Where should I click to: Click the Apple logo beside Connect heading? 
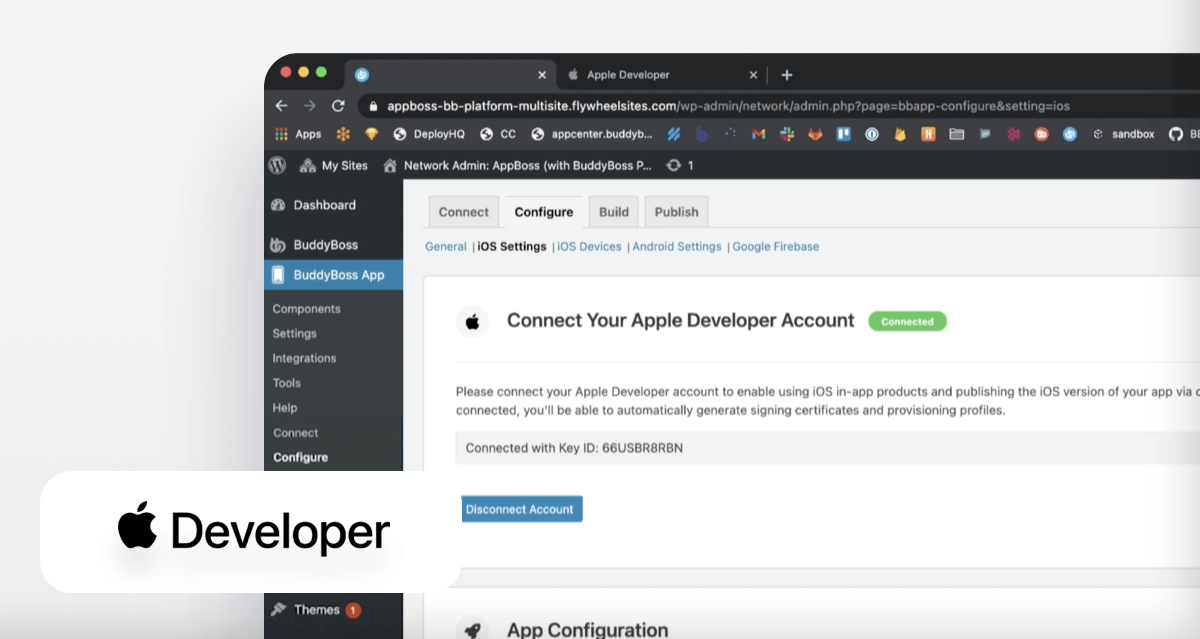[473, 322]
